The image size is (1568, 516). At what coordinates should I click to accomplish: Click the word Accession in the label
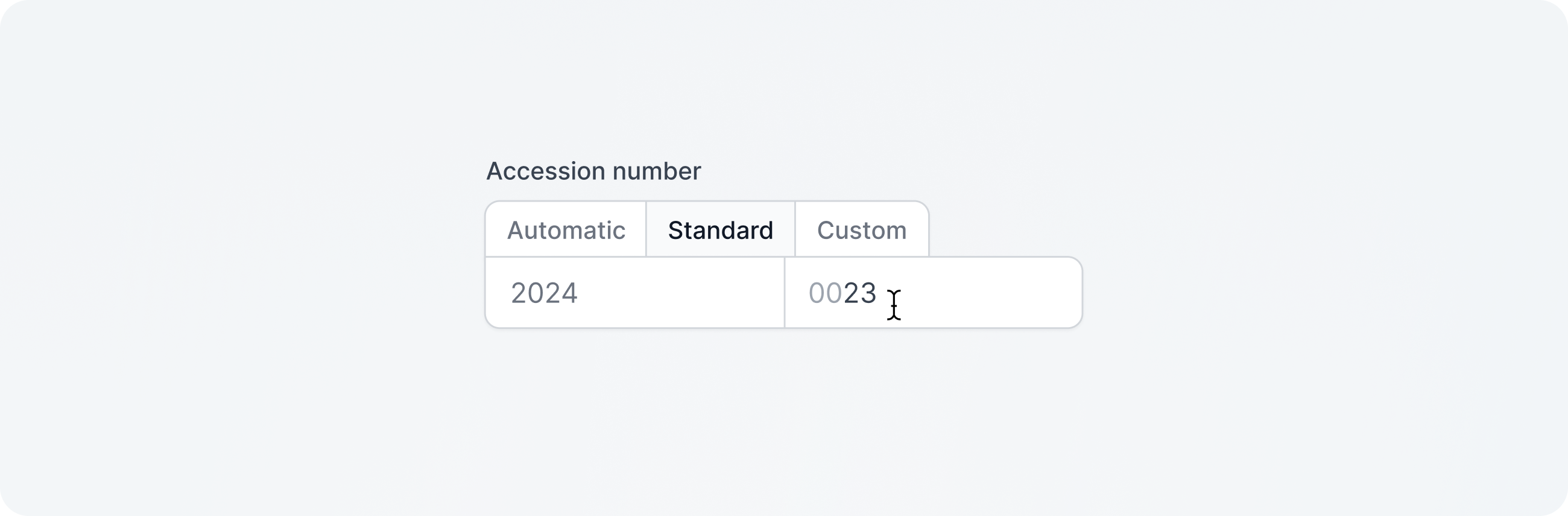coord(546,171)
